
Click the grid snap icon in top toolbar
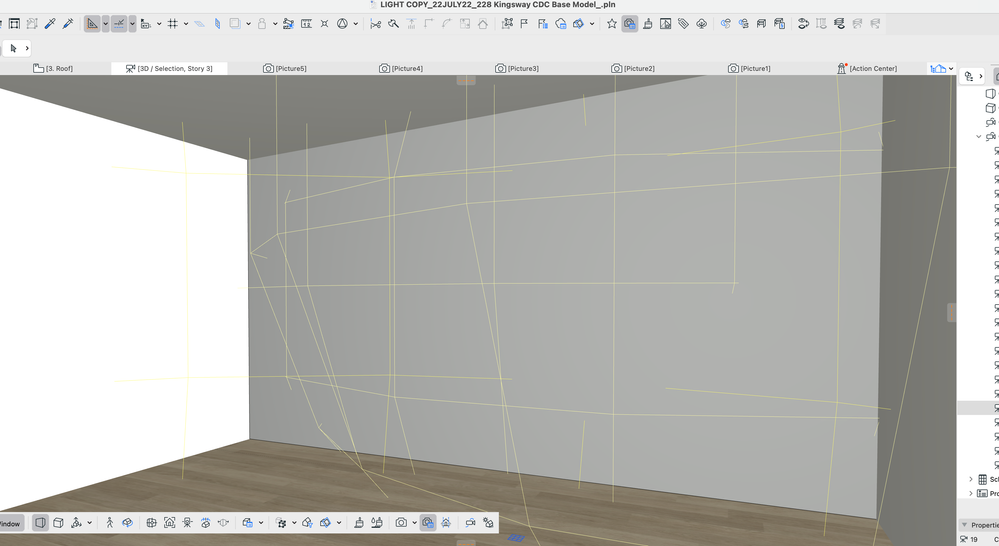point(173,24)
